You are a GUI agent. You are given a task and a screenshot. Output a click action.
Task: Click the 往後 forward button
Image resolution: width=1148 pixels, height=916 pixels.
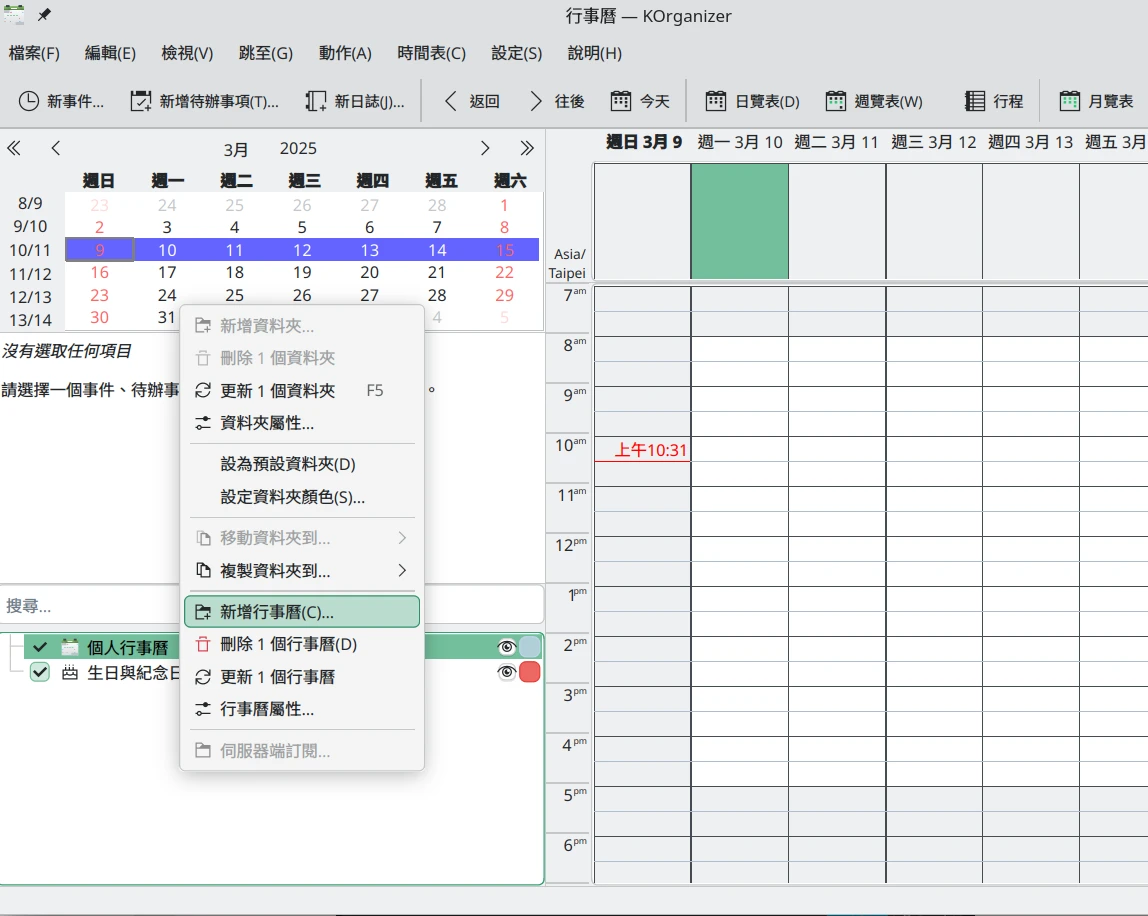[x=556, y=101]
